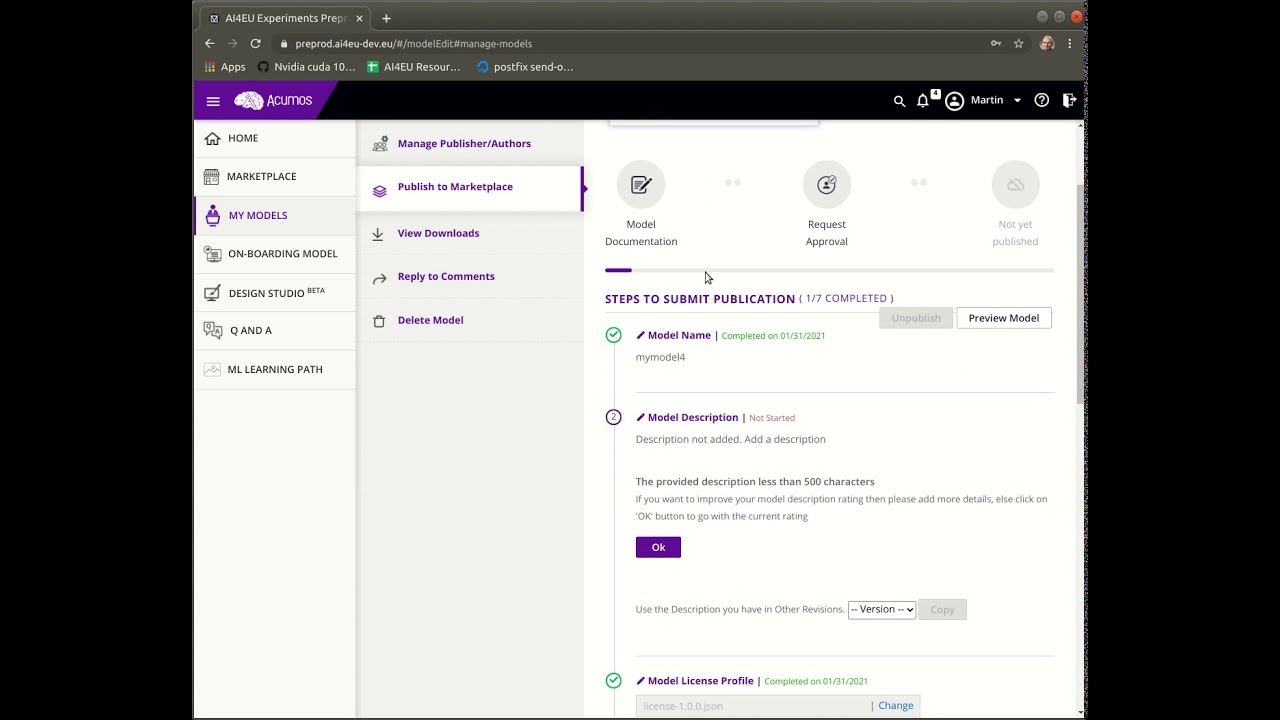Click Model Documentation step icon

(641, 185)
